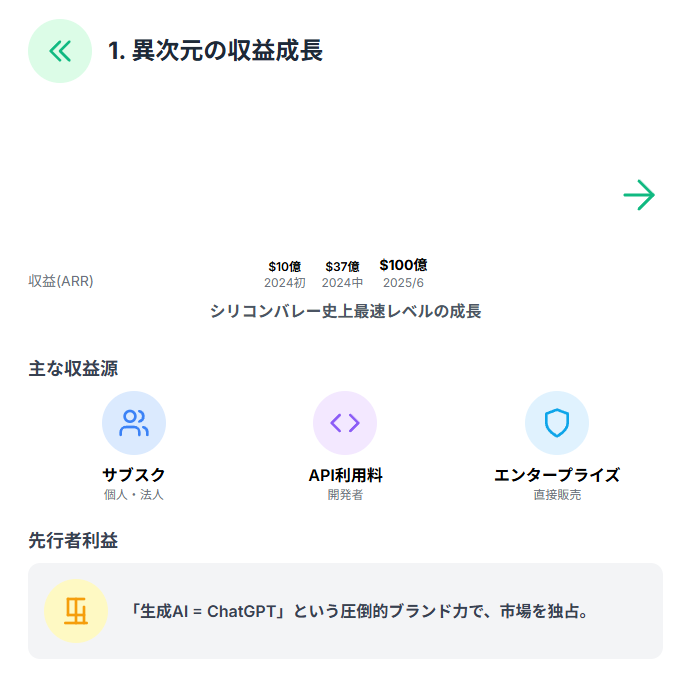
Task: Click the blue shield enterprise icon
Action: (557, 423)
